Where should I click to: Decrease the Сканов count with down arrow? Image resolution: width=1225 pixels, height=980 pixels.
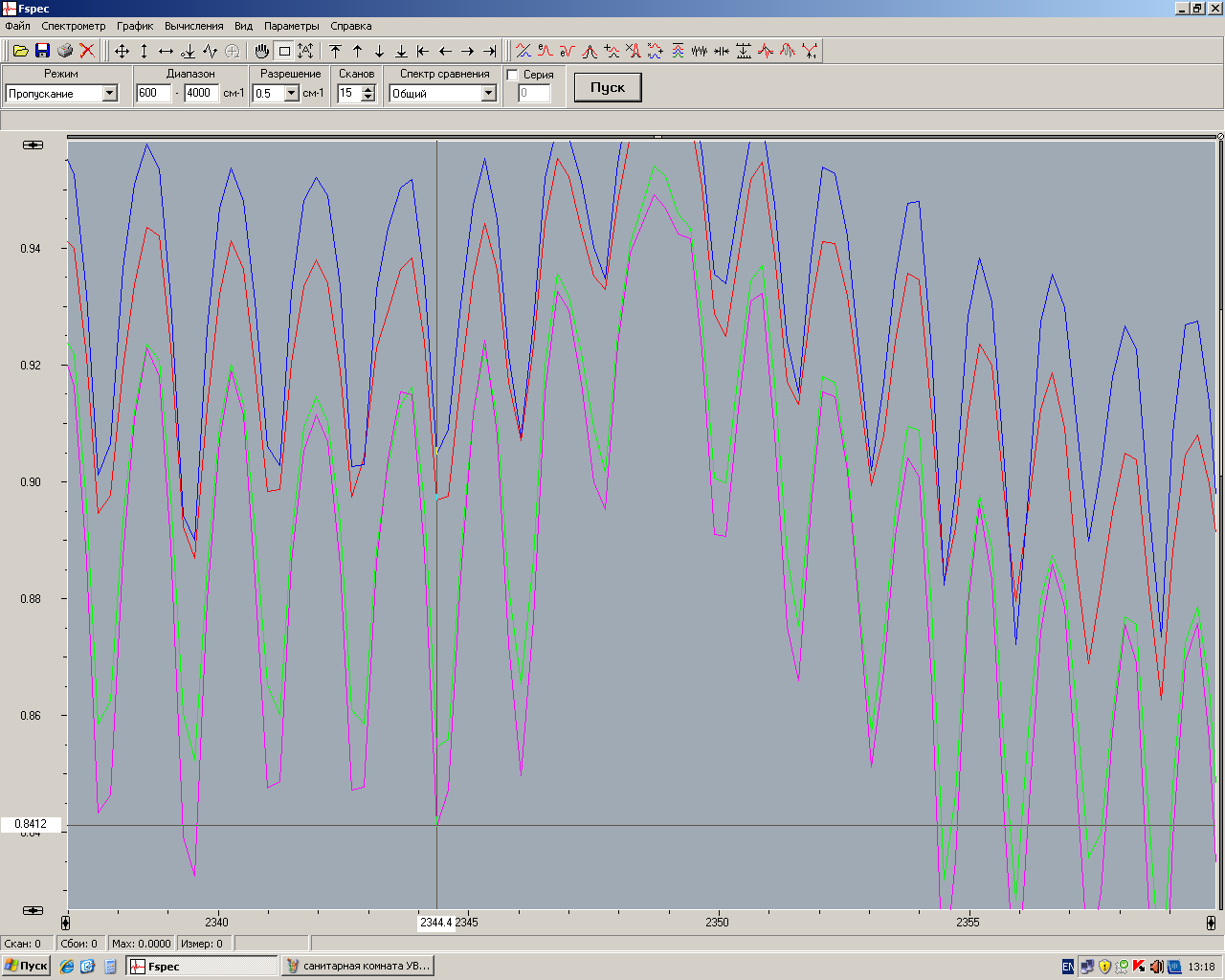click(x=368, y=98)
